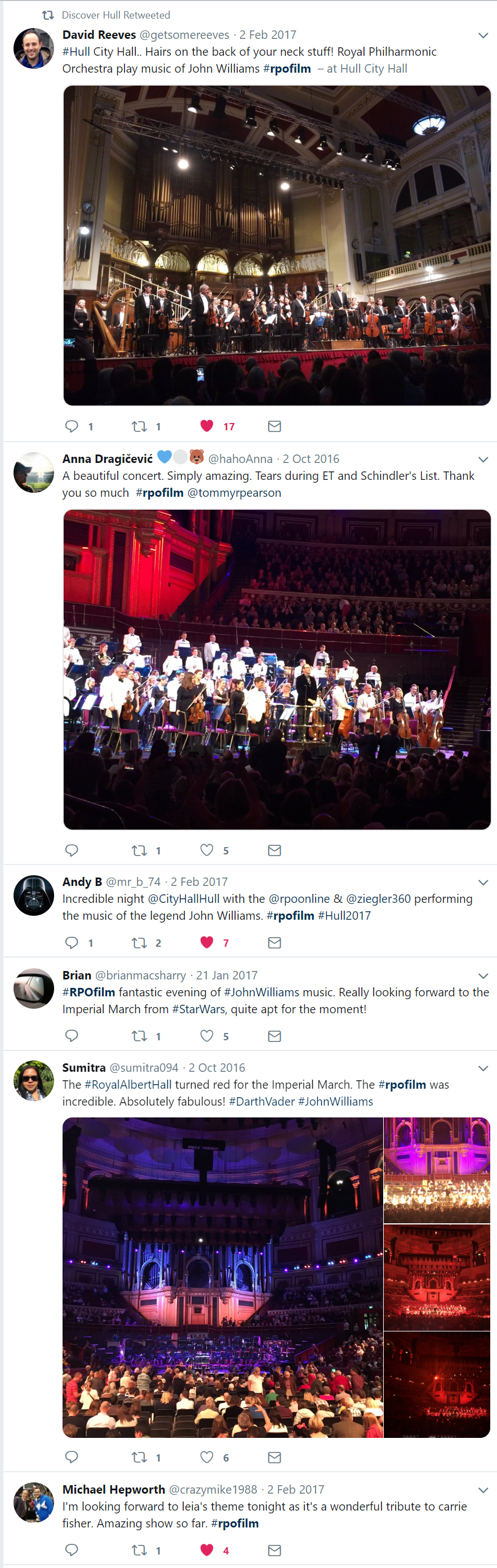497x1568 pixels.
Task: Like Anna Dragičević's concert tweet
Action: (x=207, y=850)
